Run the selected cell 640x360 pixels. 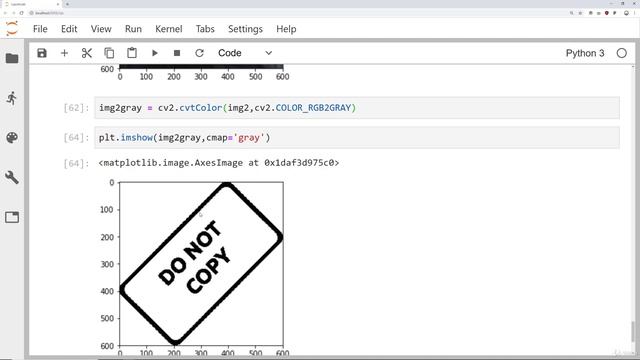pyautogui.click(x=155, y=53)
